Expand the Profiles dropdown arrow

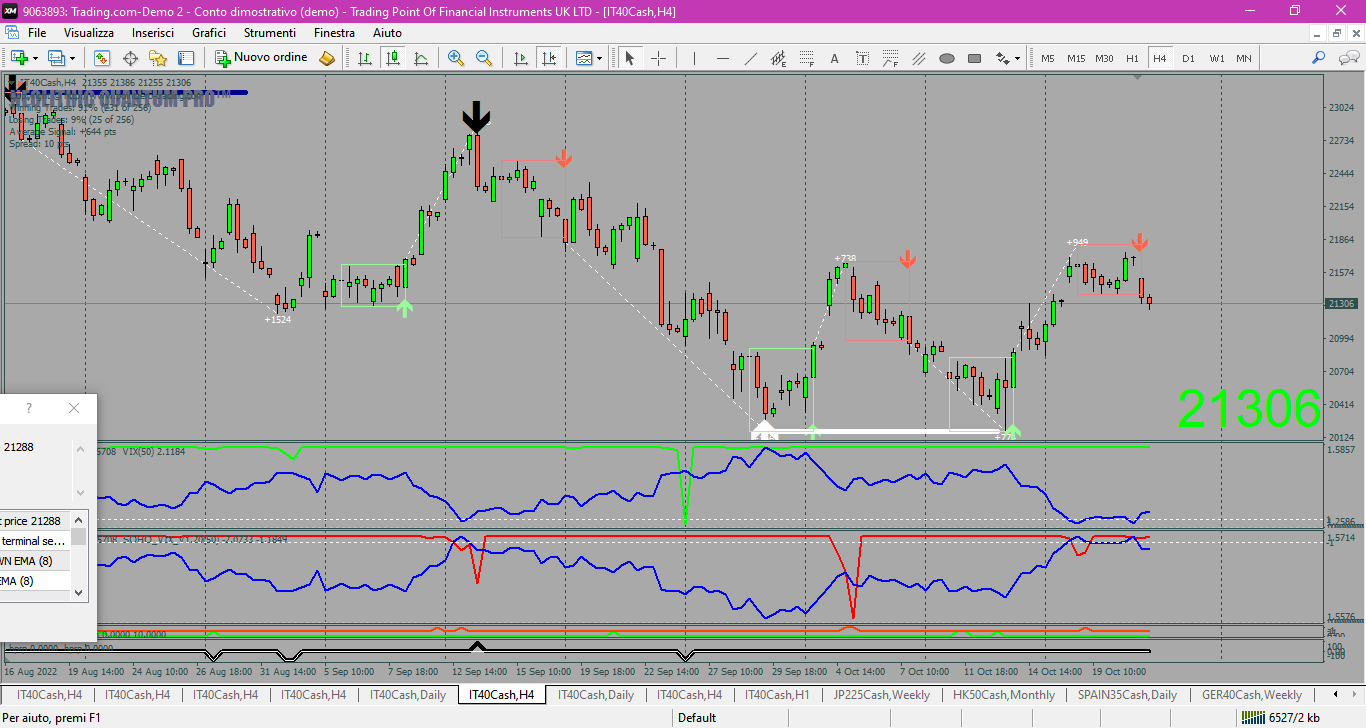click(72, 58)
